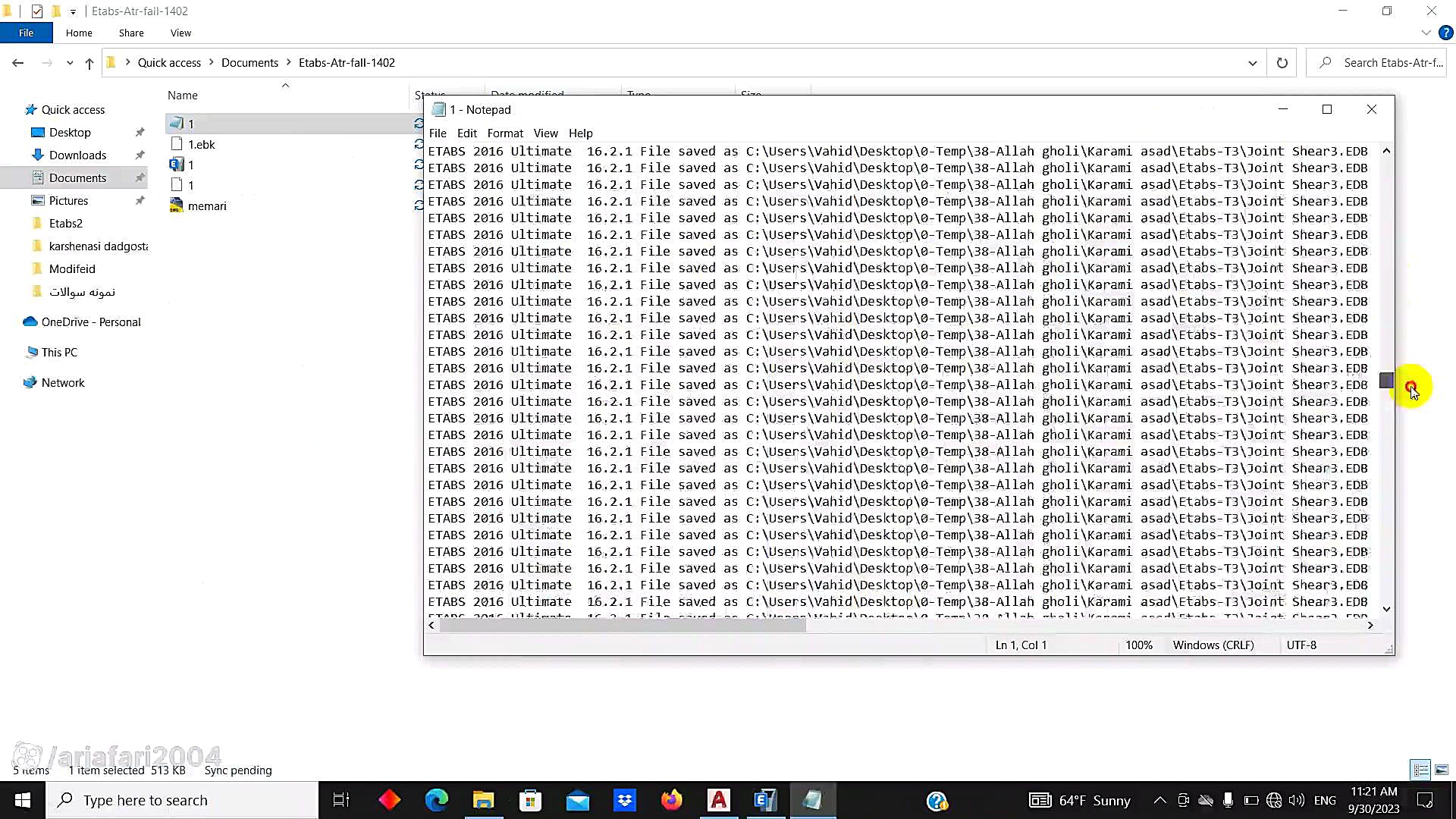Image resolution: width=1456 pixels, height=819 pixels.
Task: Click the Notepad scroll left arrow
Action: [431, 626]
